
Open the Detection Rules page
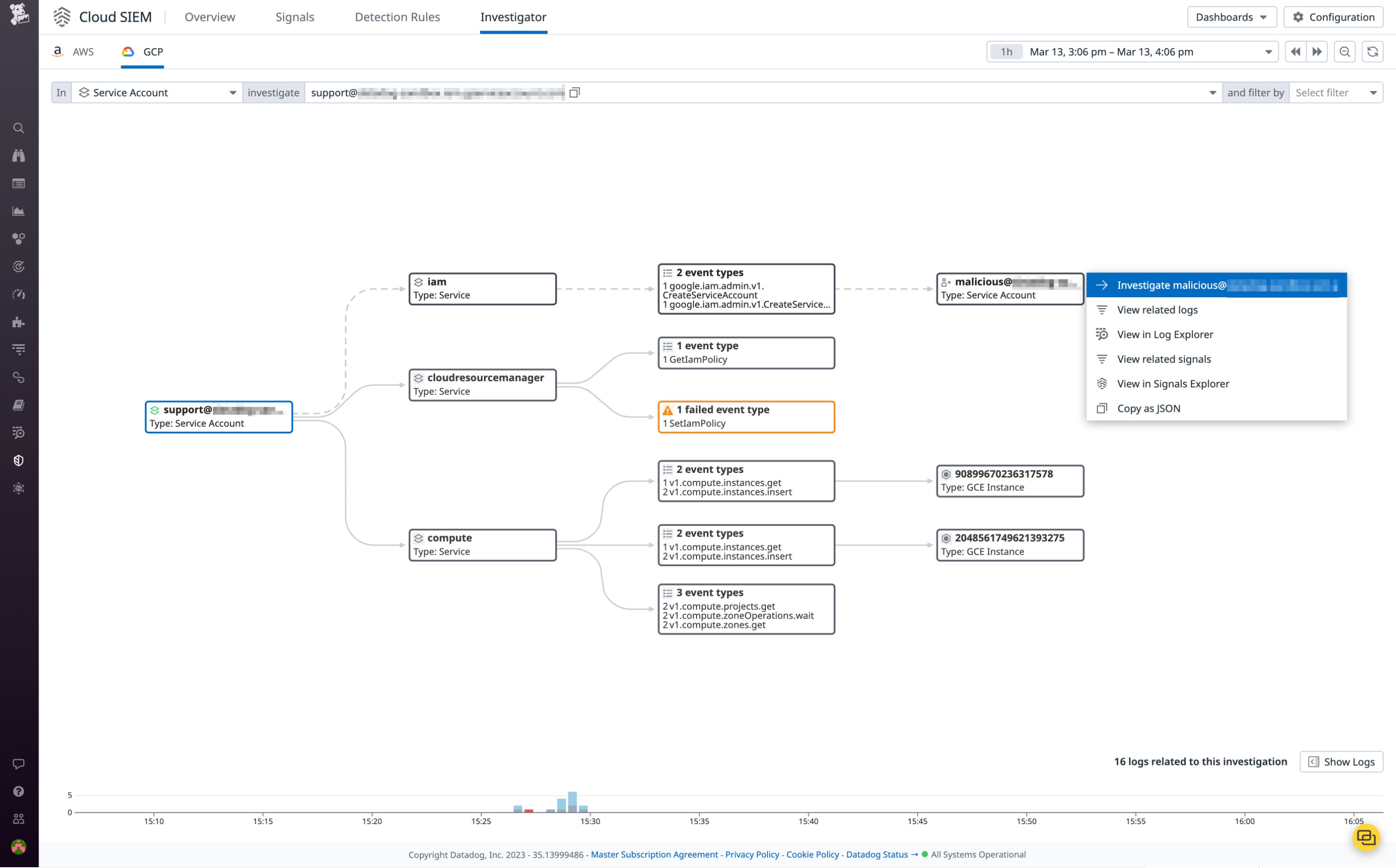398,17
